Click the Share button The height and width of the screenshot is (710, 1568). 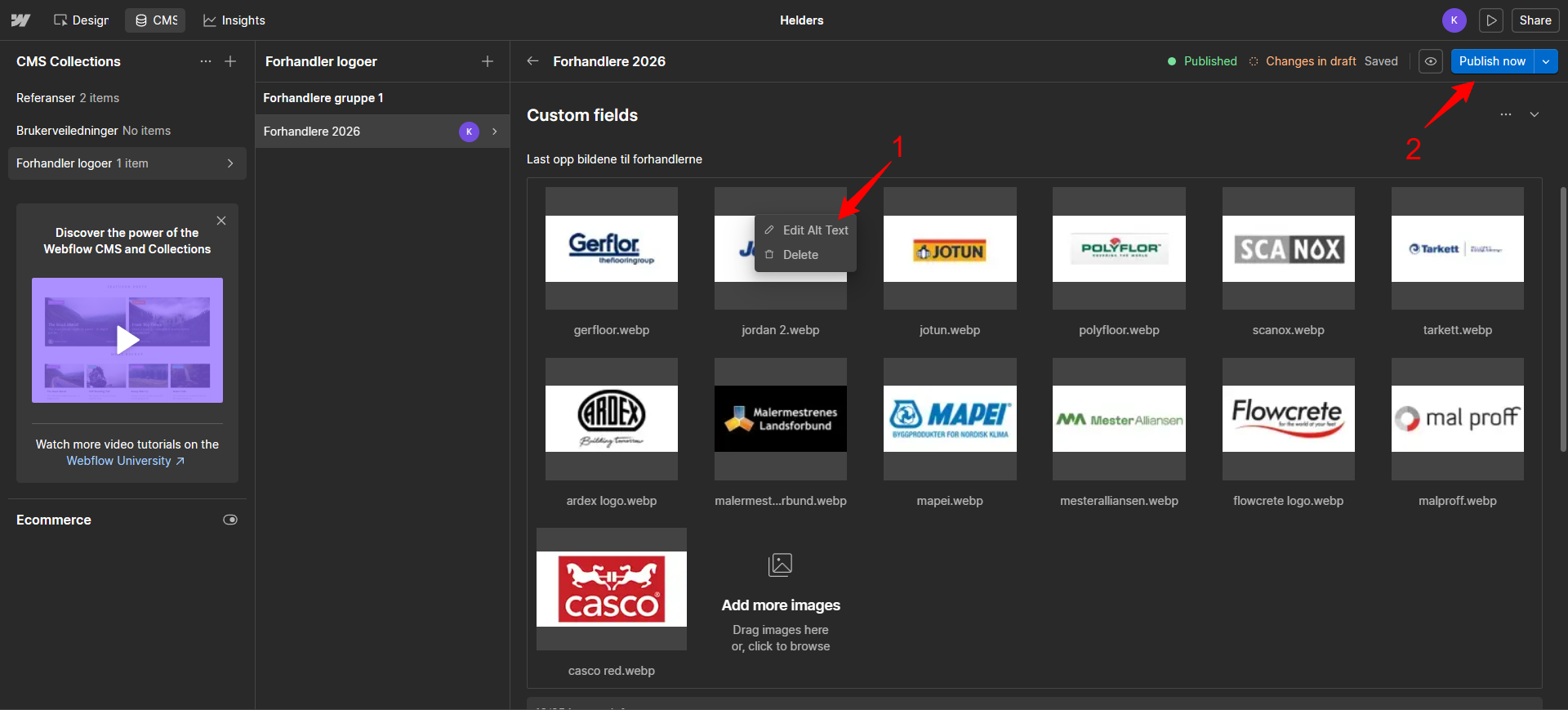1535,20
